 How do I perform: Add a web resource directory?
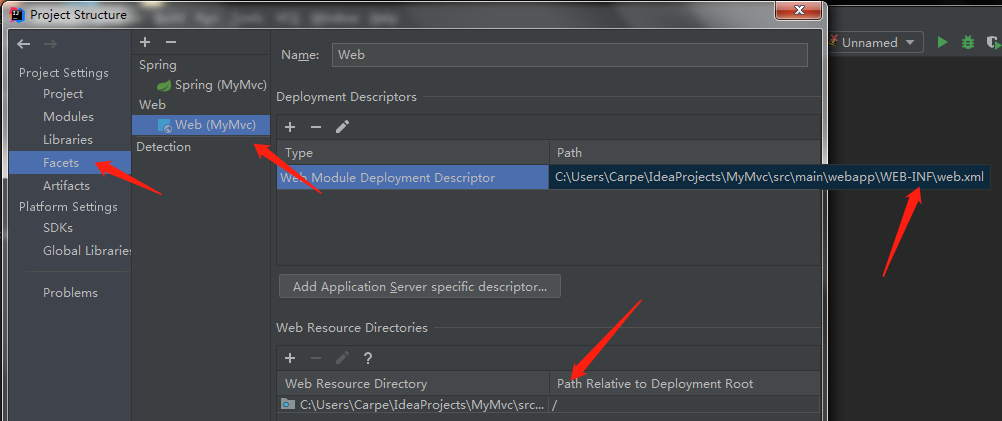coord(290,358)
